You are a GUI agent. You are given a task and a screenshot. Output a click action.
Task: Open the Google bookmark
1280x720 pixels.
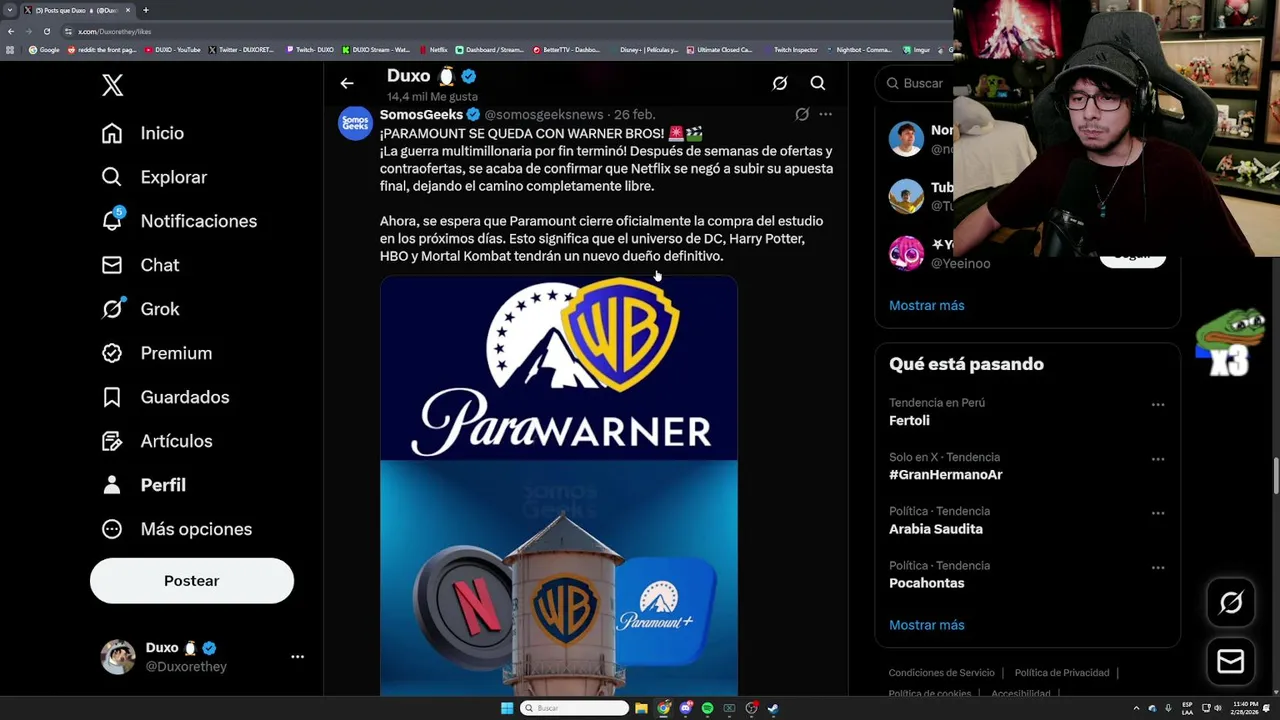tap(44, 50)
